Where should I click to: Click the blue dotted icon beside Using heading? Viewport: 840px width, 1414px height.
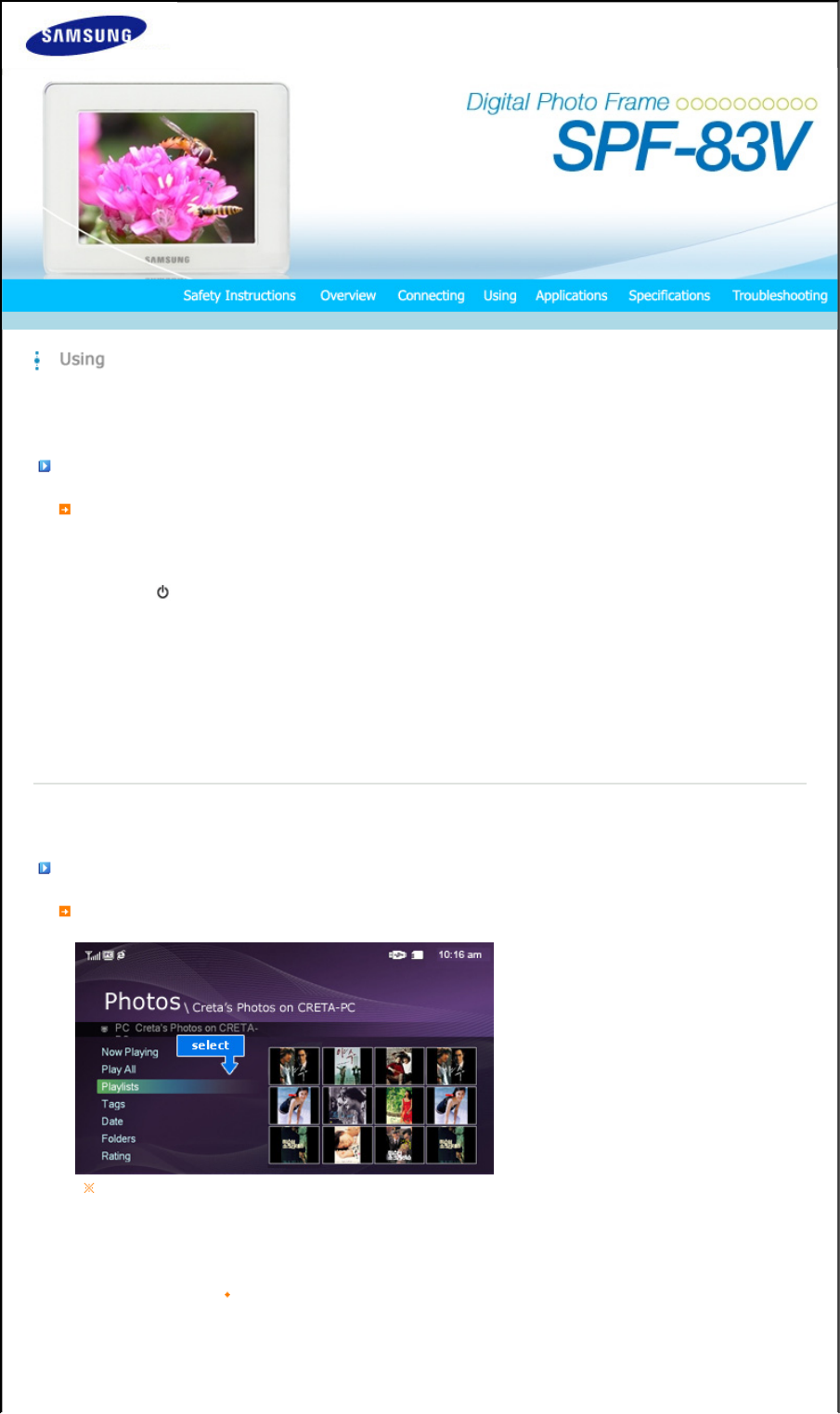tap(37, 360)
